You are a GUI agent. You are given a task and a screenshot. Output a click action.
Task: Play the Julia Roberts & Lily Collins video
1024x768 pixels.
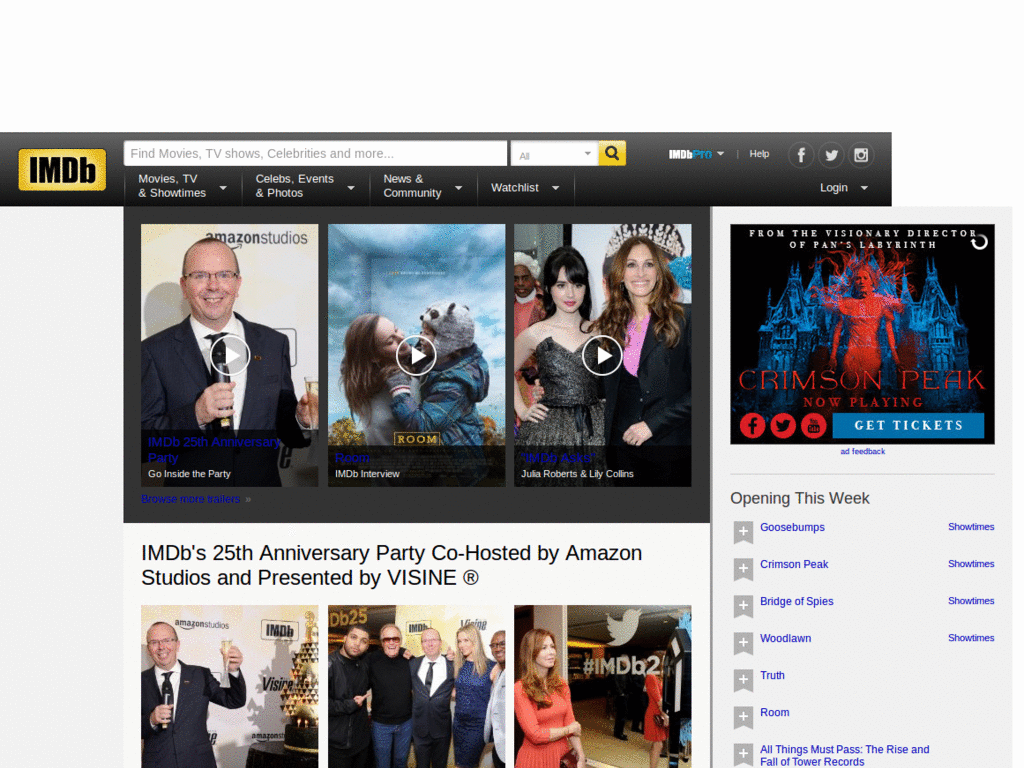[x=602, y=355]
